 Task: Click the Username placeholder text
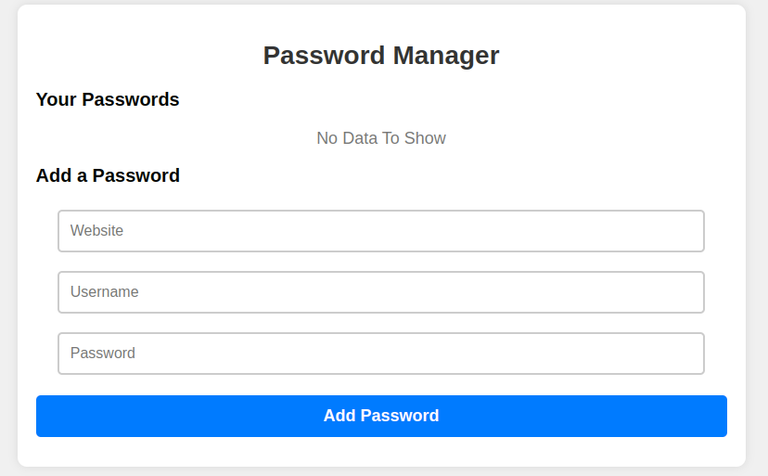tap(104, 292)
